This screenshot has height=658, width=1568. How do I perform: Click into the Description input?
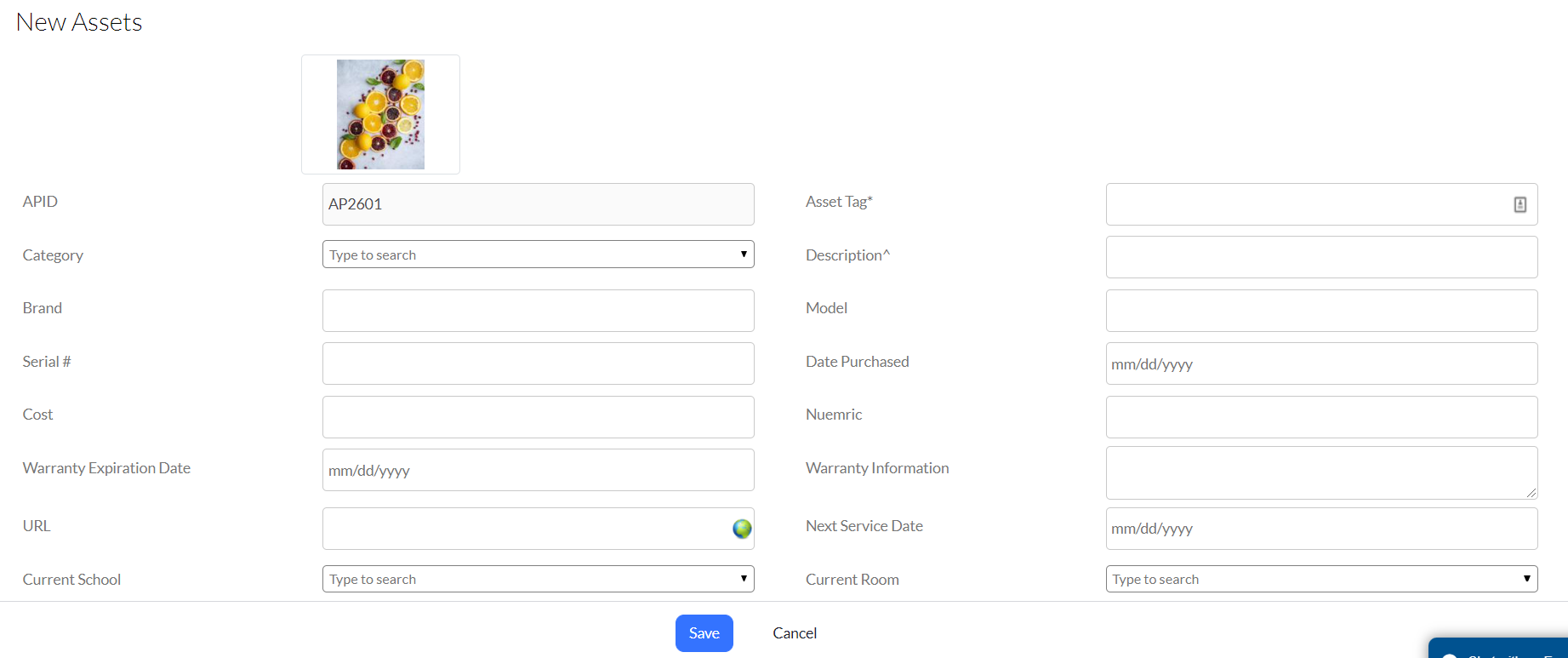1321,257
